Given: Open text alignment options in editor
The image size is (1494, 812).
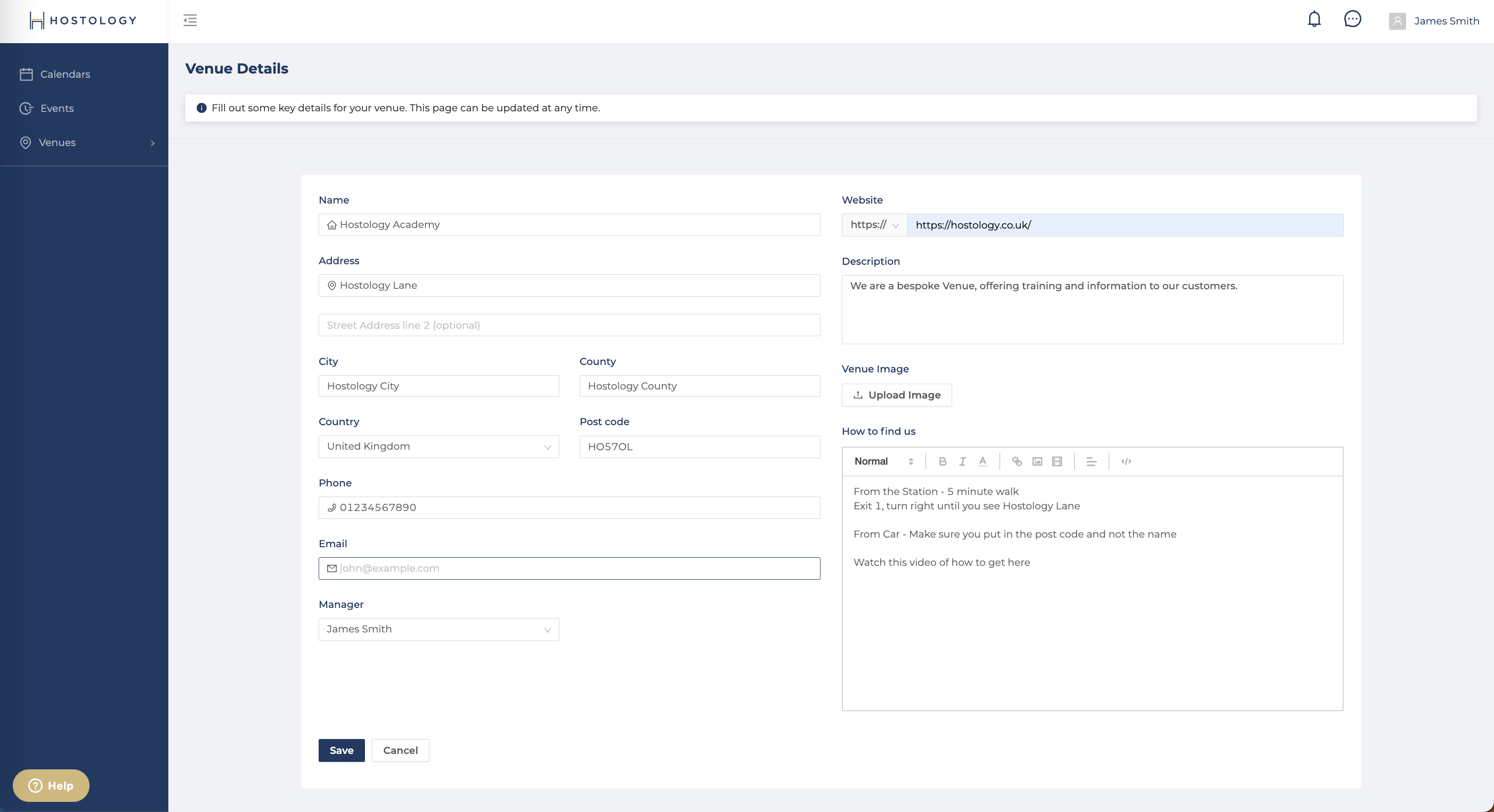Looking at the screenshot, I should (x=1091, y=462).
